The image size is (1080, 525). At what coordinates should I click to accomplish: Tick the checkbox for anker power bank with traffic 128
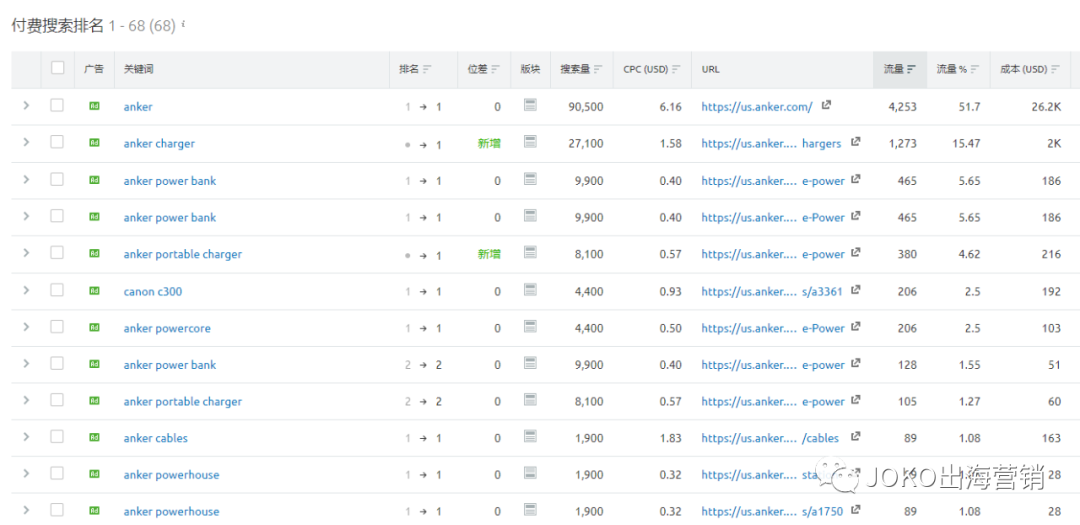pos(57,363)
